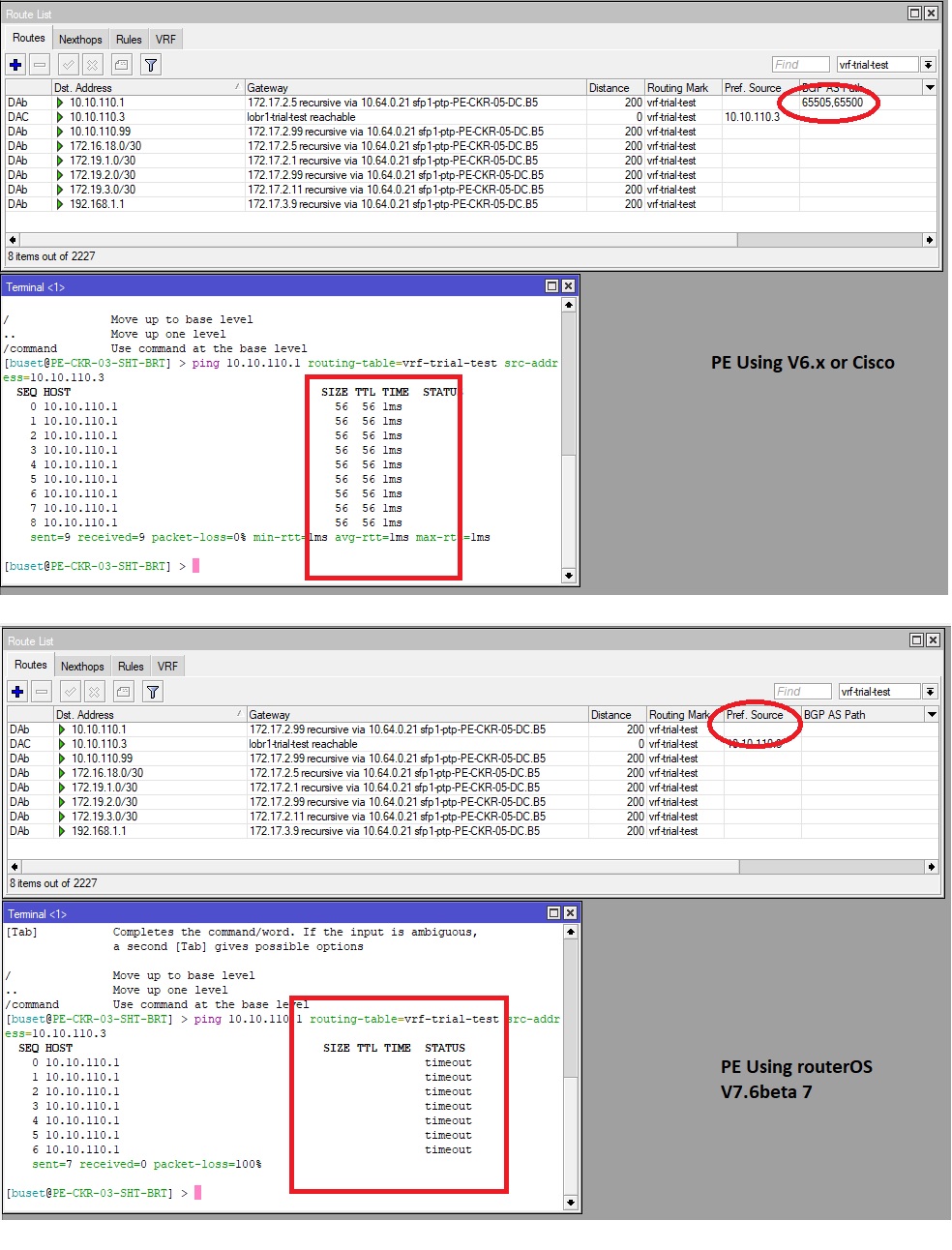Click down scroll arrow in top Terminal window
952x1250 pixels.
pyautogui.click(x=568, y=575)
